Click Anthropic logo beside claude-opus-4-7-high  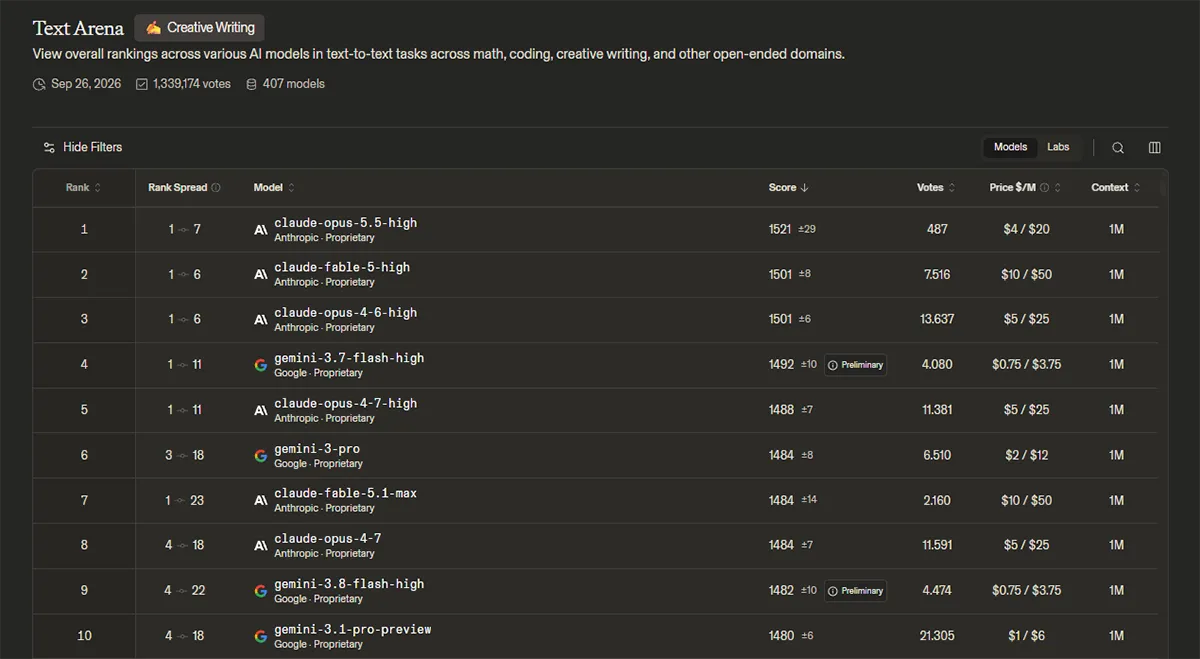261,410
